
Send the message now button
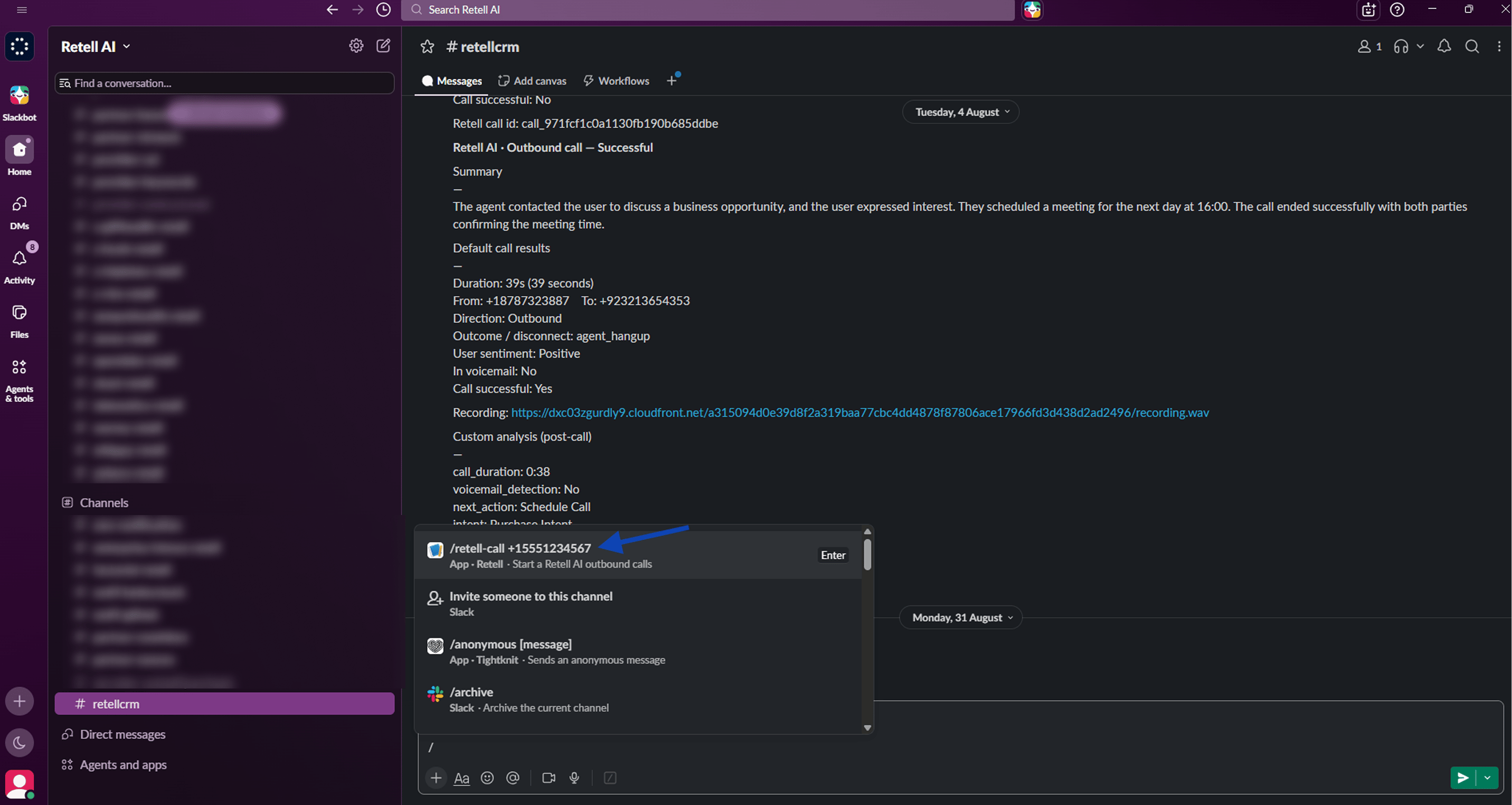click(1463, 778)
